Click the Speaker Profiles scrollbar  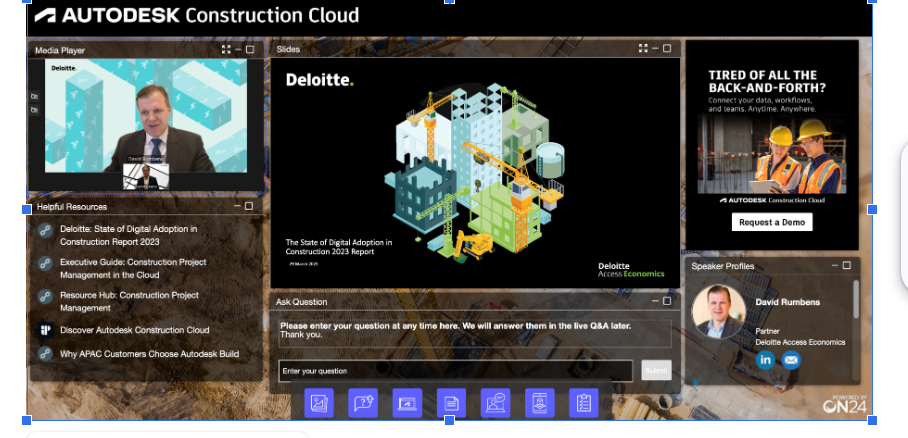pos(856,298)
